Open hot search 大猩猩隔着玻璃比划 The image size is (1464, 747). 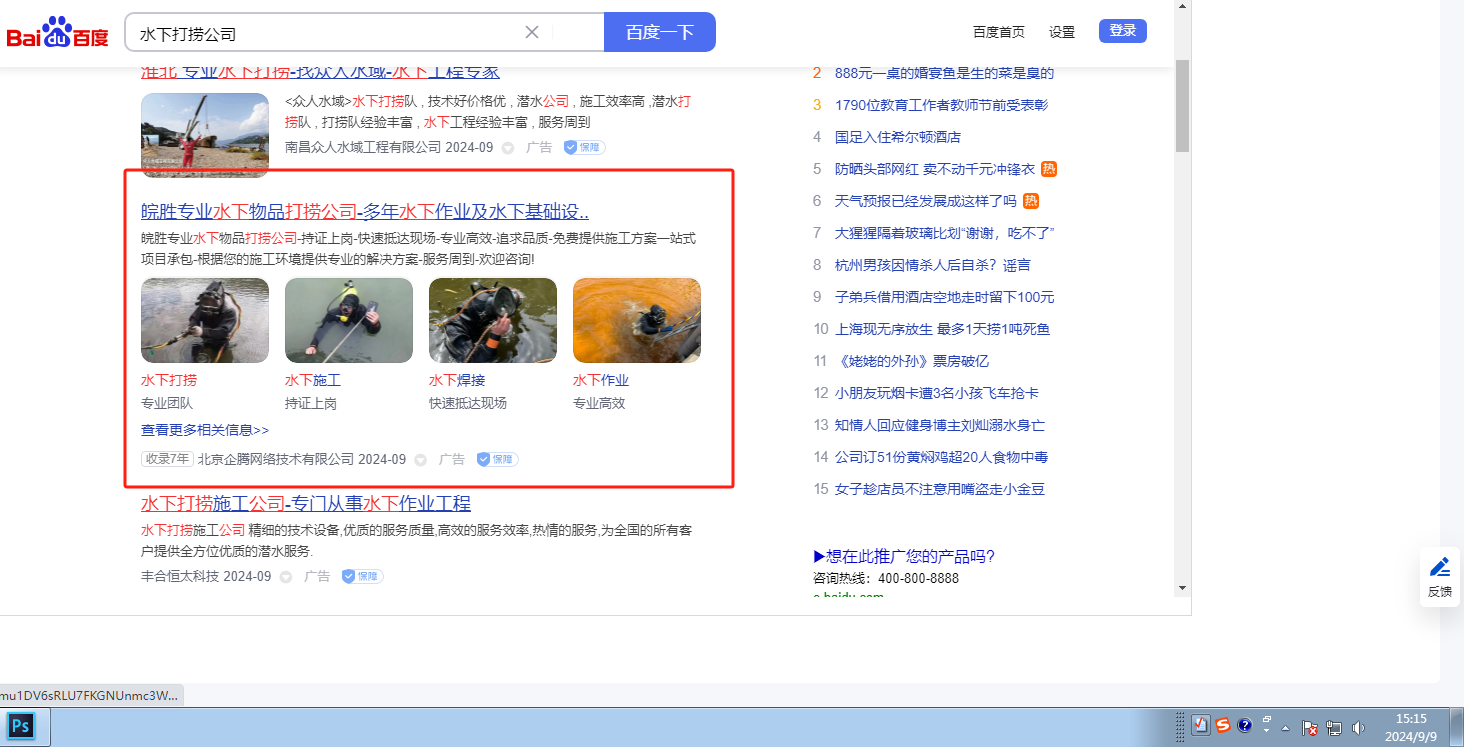tap(945, 233)
